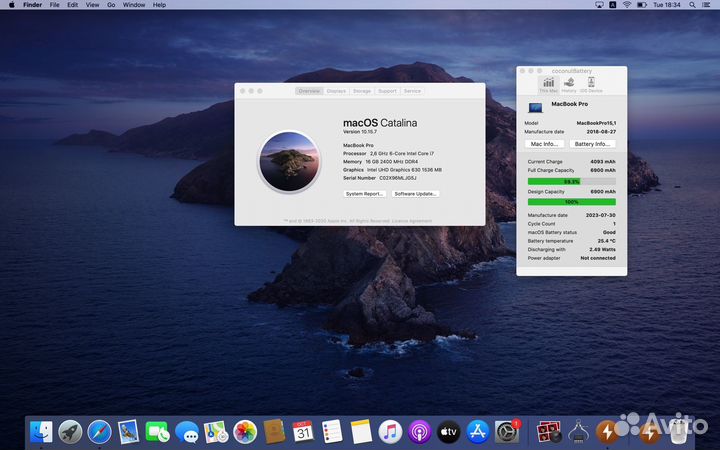This screenshot has width=720, height=450.
Task: Click the 59.3% charge progress bar
Action: pyautogui.click(x=572, y=181)
